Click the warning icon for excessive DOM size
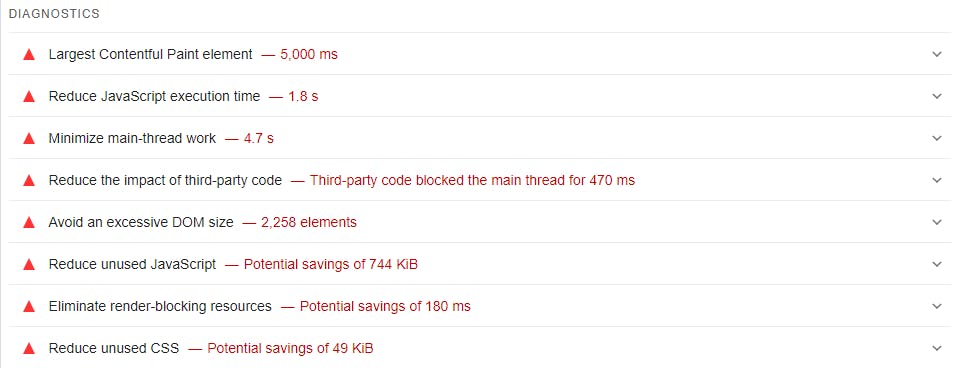The image size is (958, 368). pyautogui.click(x=29, y=223)
